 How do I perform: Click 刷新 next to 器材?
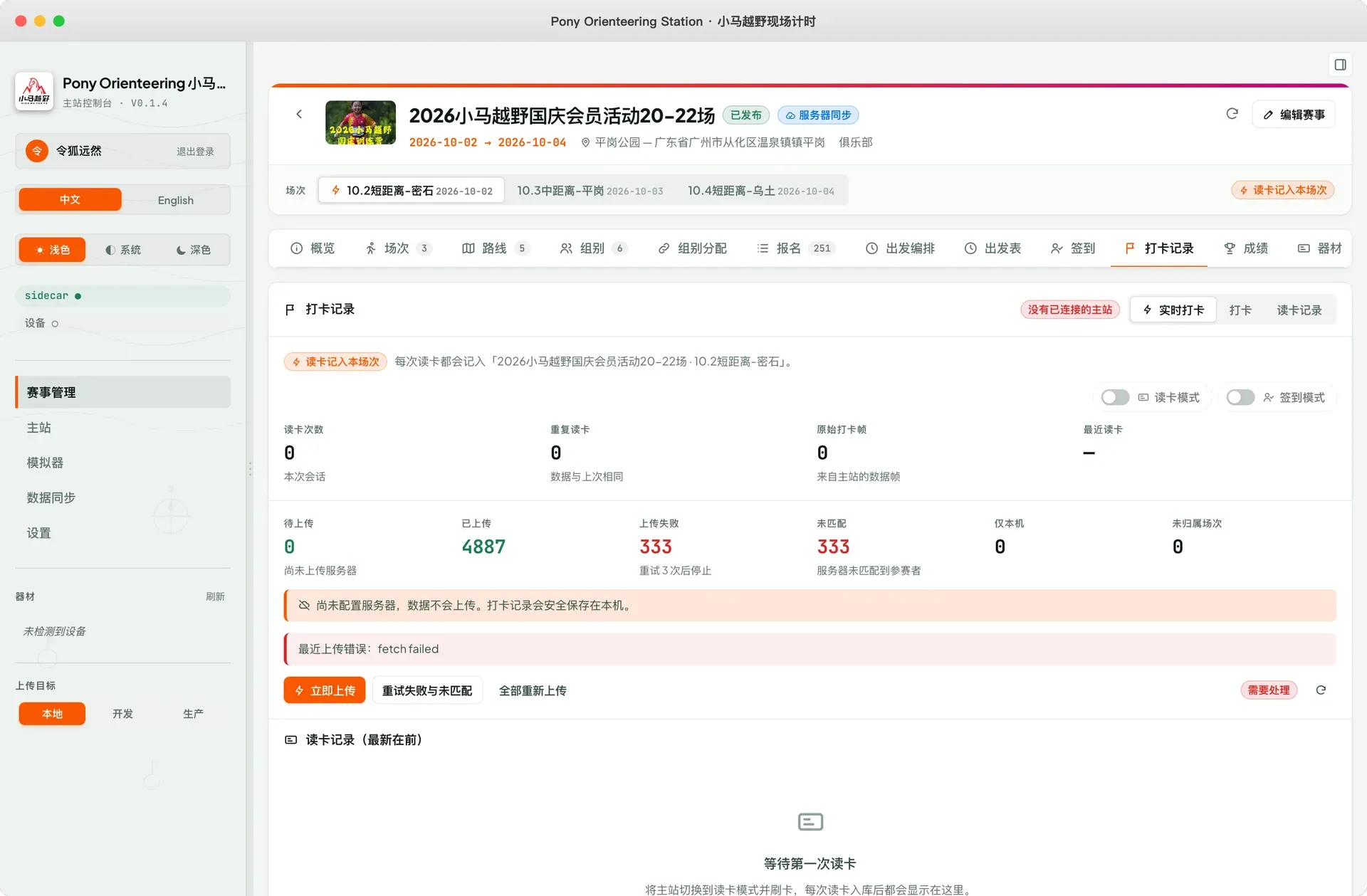(x=215, y=596)
